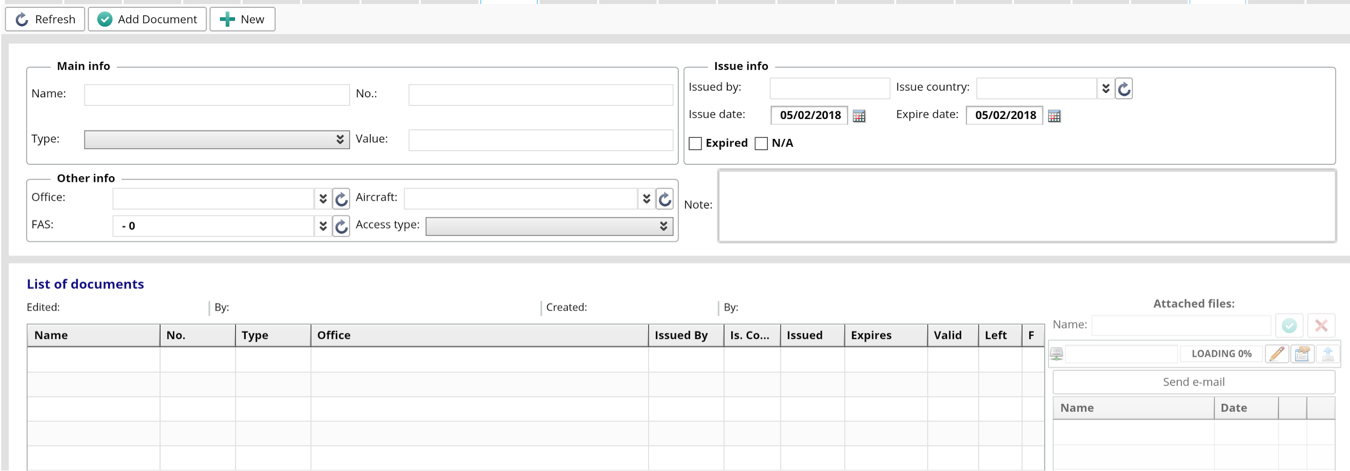Open the Expire date calendar picker
The width and height of the screenshot is (1350, 471).
1054,116
